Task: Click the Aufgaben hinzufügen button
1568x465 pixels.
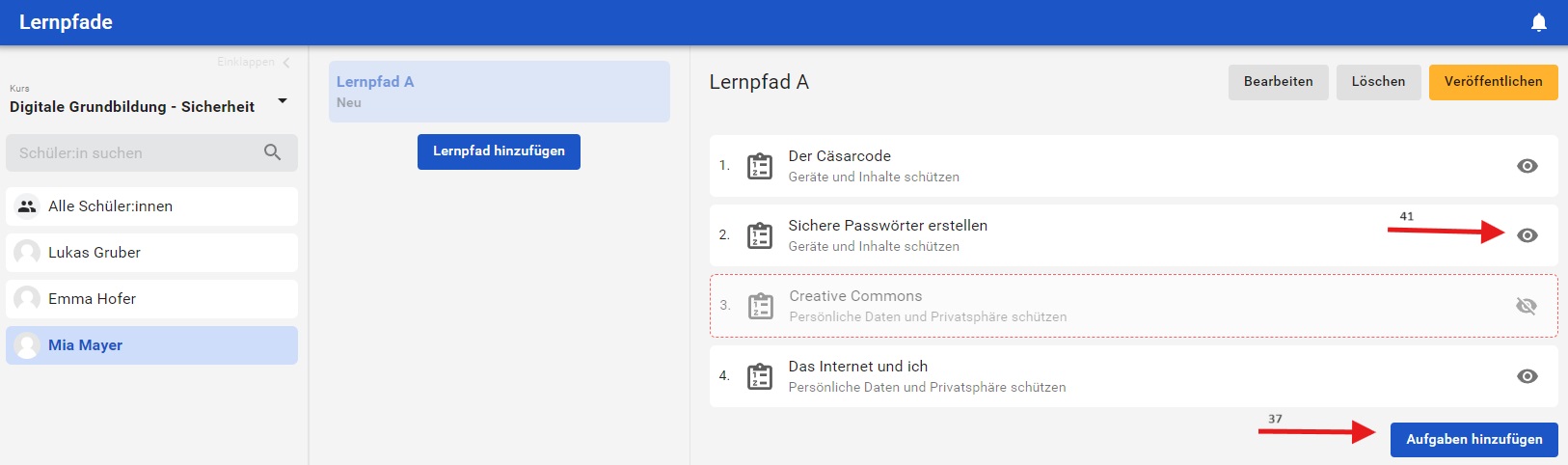Action: pos(1474,439)
